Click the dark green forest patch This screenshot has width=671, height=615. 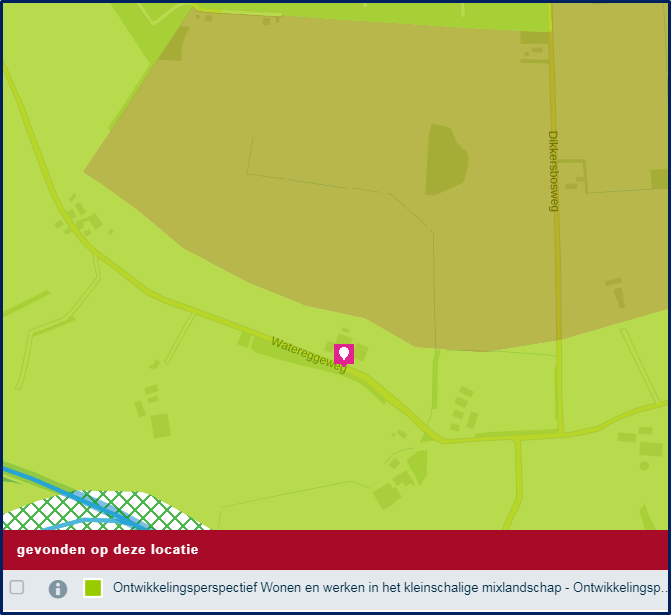(x=445, y=159)
